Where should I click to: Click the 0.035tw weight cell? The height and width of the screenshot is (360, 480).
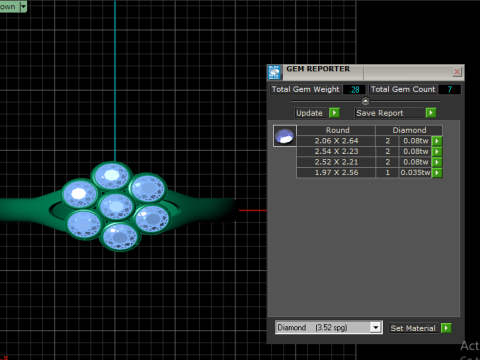[415, 173]
